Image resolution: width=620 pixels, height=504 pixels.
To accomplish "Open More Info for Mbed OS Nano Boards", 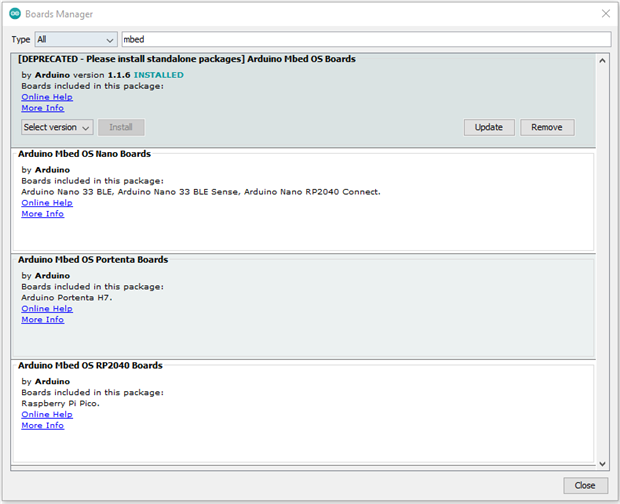I will pyautogui.click(x=43, y=213).
